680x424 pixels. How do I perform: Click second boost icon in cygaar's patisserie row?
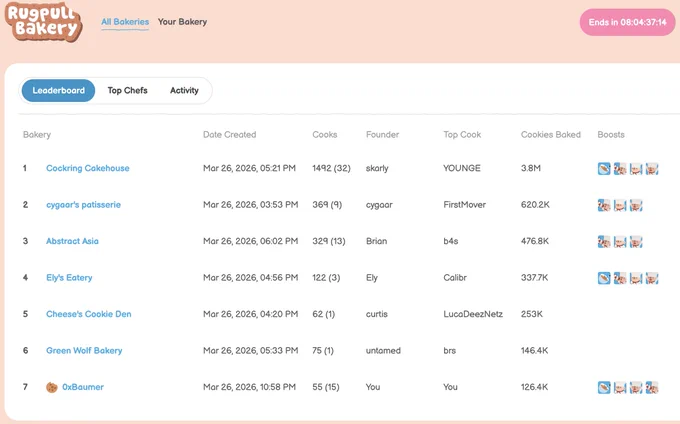click(620, 205)
